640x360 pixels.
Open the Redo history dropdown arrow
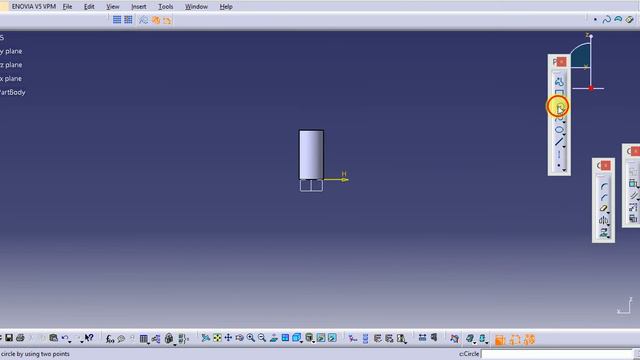[x=82, y=342]
